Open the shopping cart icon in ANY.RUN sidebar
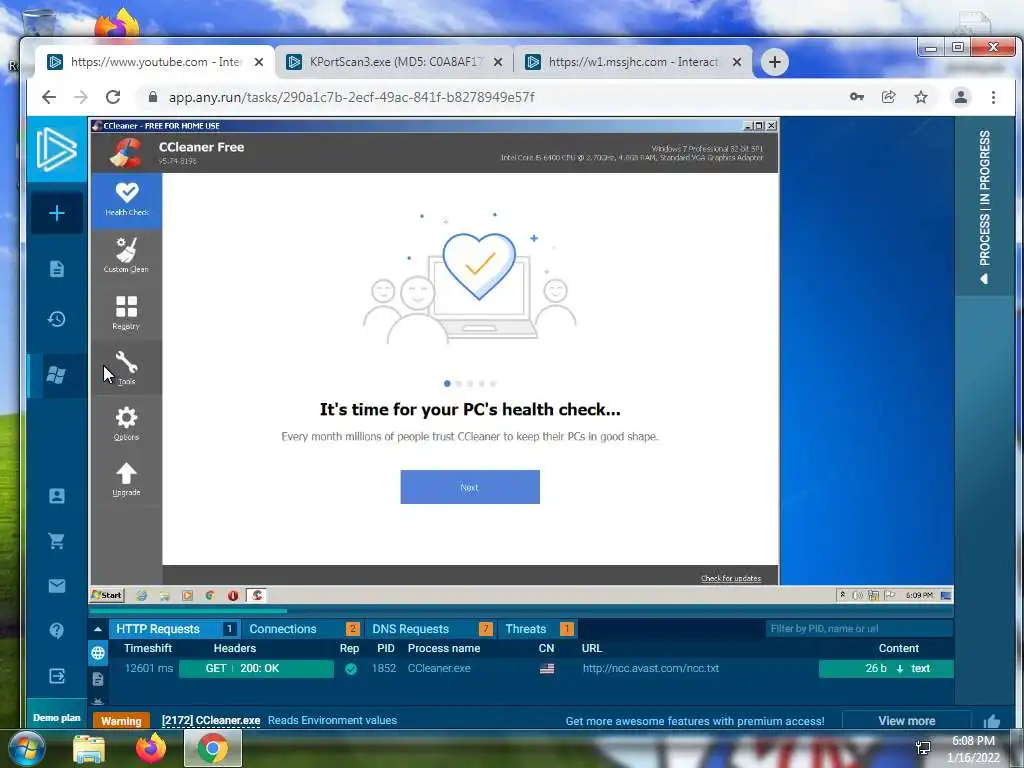This screenshot has height=768, width=1024. [x=57, y=541]
